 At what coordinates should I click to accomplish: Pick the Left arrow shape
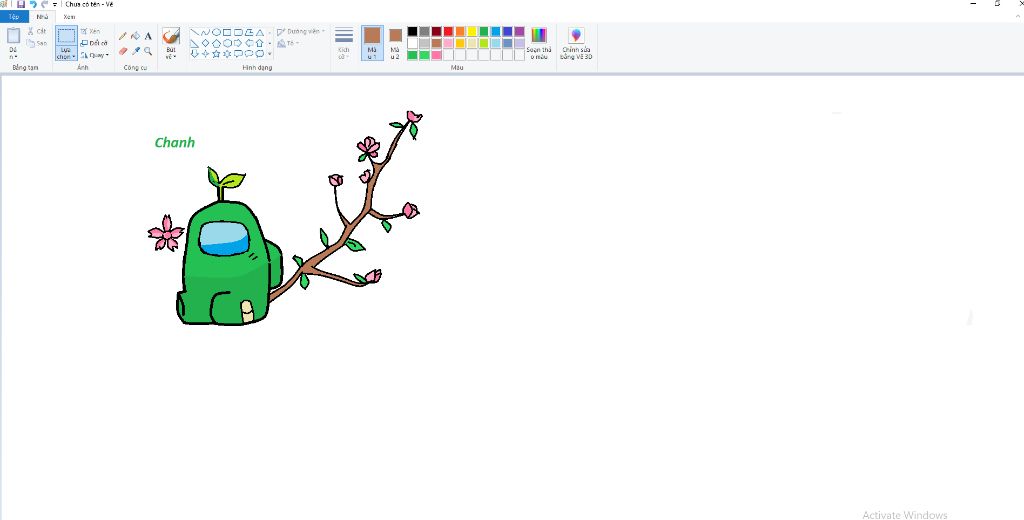[x=249, y=43]
